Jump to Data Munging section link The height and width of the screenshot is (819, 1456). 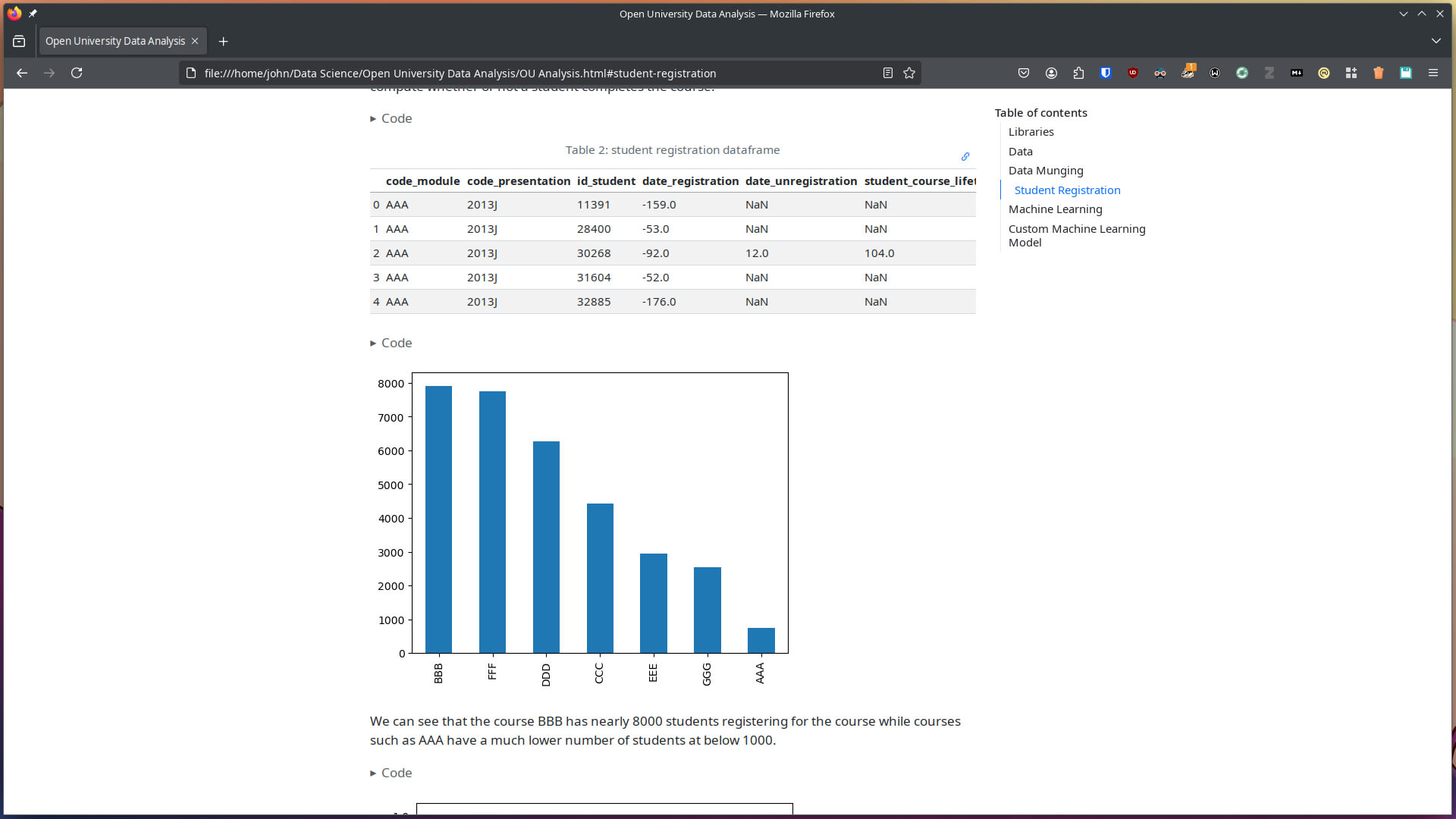pos(1046,171)
